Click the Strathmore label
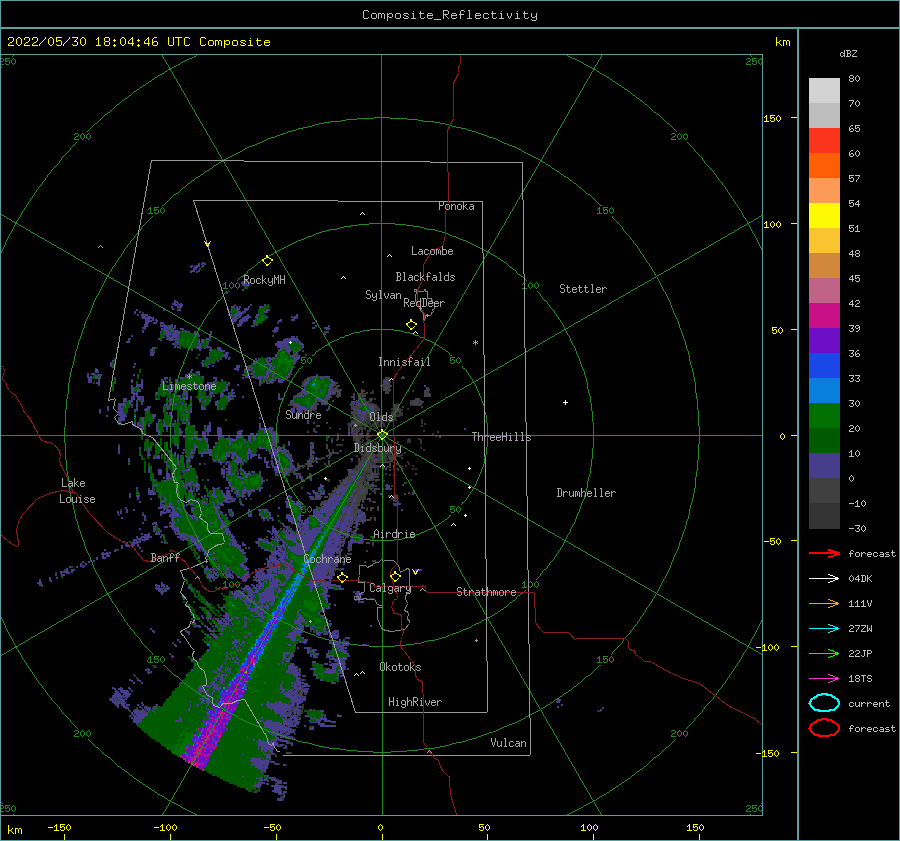The width and height of the screenshot is (900, 841). pos(486,592)
